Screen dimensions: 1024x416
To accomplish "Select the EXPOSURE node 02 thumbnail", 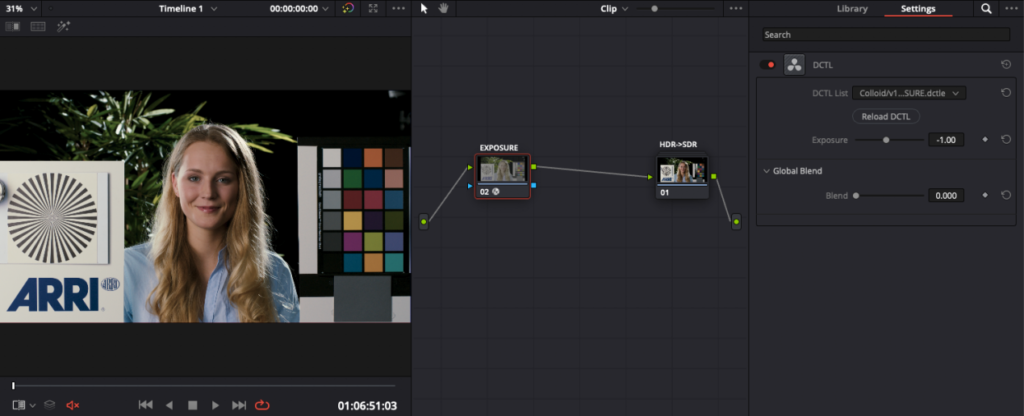I will click(502, 168).
